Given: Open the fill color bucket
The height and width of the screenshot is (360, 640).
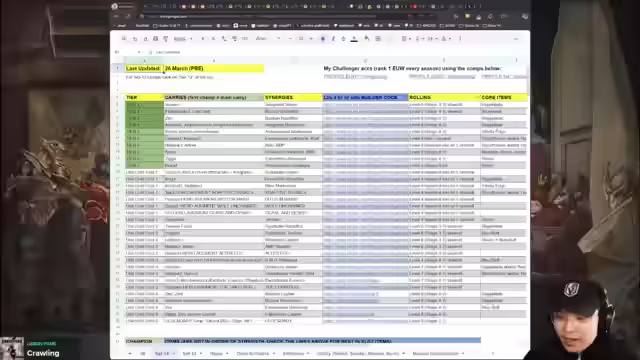Looking at the screenshot, I should 367,39.
